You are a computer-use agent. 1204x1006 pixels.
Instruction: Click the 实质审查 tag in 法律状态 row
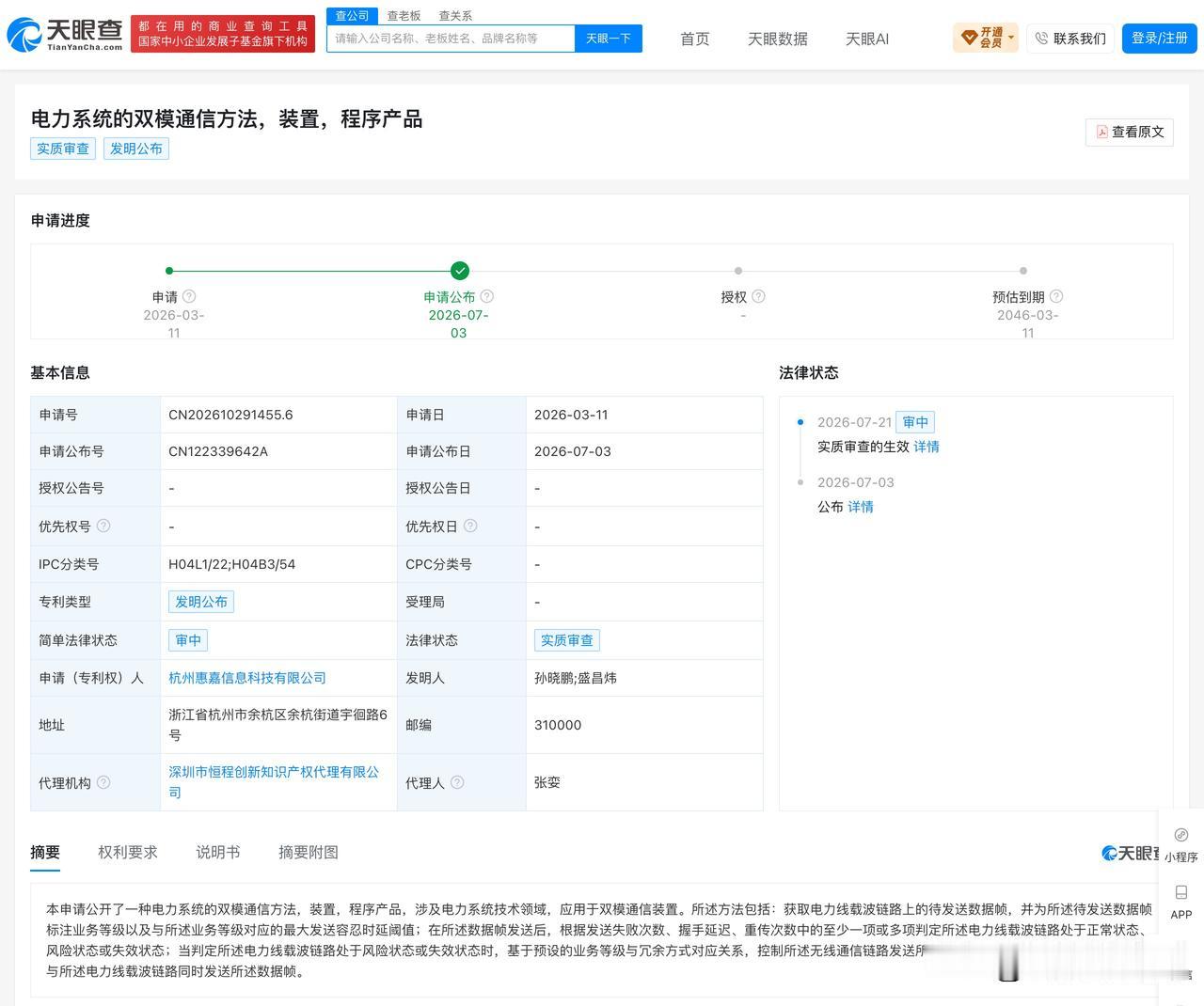(x=567, y=640)
